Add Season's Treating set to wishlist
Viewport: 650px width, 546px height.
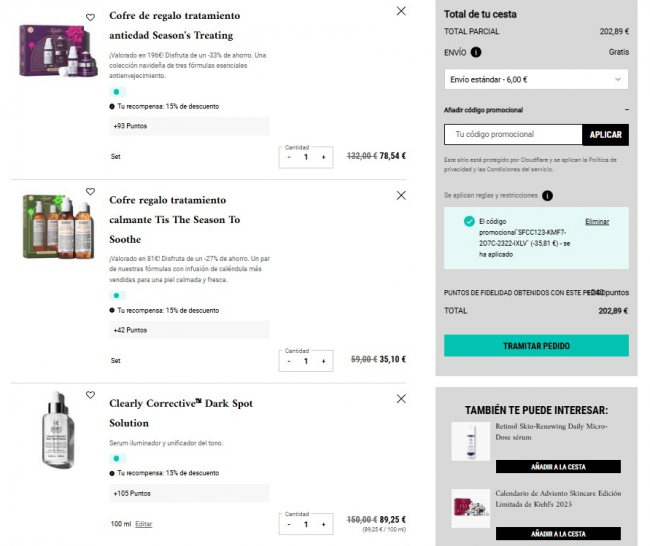[x=90, y=17]
